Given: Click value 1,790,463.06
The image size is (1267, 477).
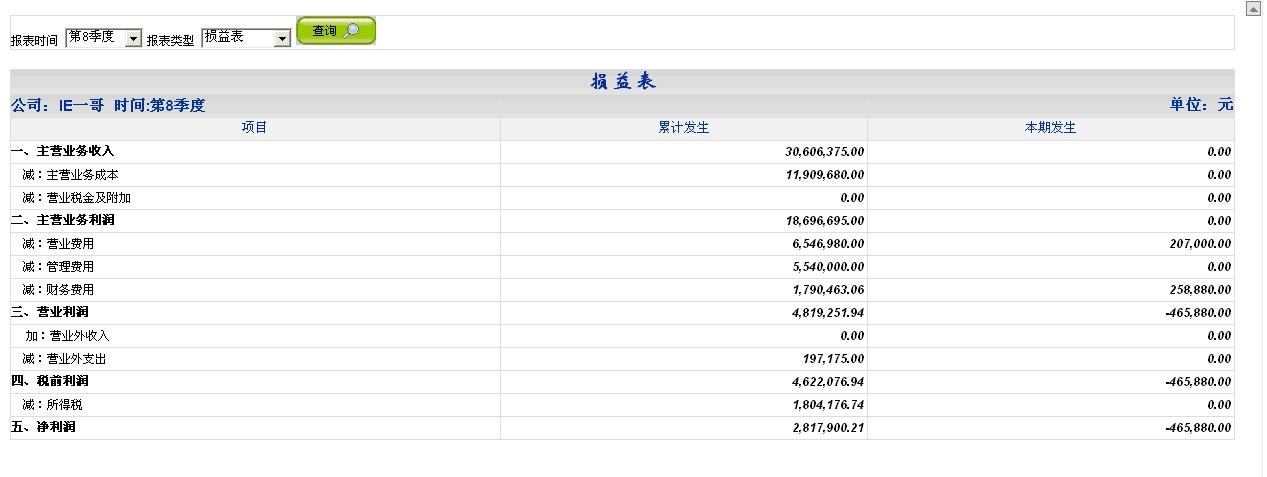Looking at the screenshot, I should (829, 290).
